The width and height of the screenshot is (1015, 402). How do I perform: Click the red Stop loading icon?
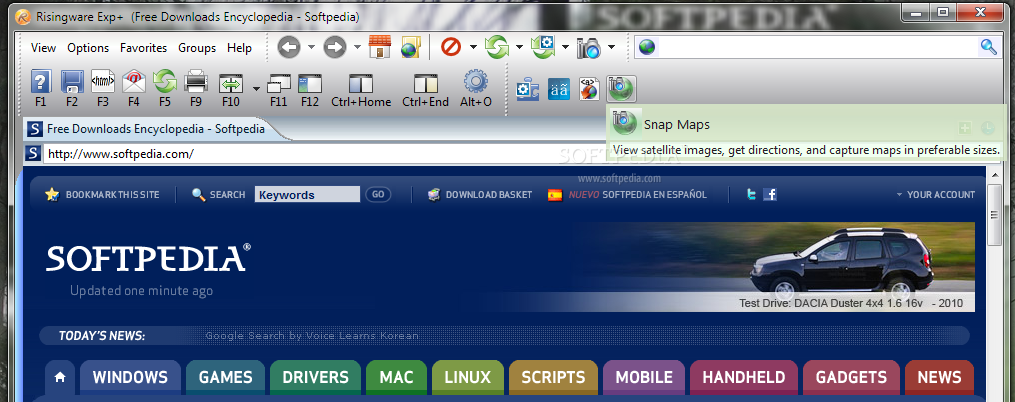pos(451,47)
